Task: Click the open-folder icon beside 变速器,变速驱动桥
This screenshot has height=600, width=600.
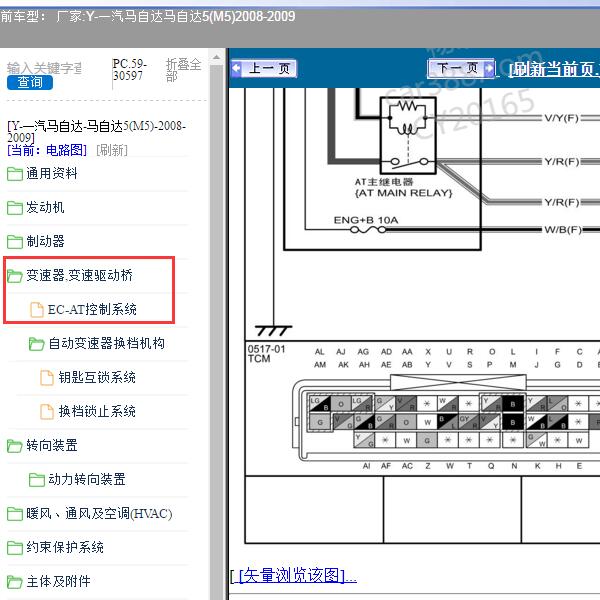Action: click(15, 276)
